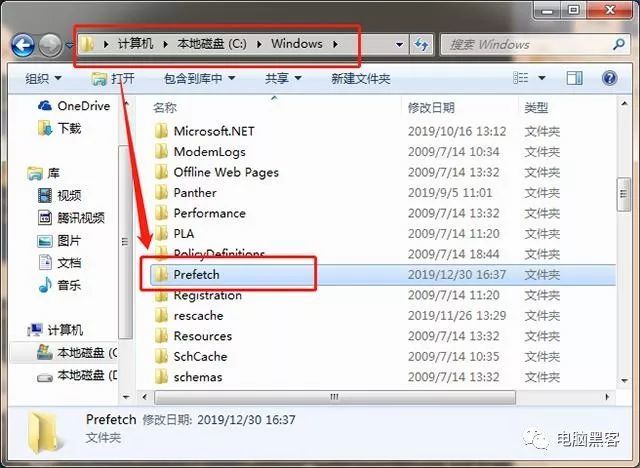The image size is (640, 468).
Task: Click the refresh icon beside address bar
Action: [x=421, y=44]
